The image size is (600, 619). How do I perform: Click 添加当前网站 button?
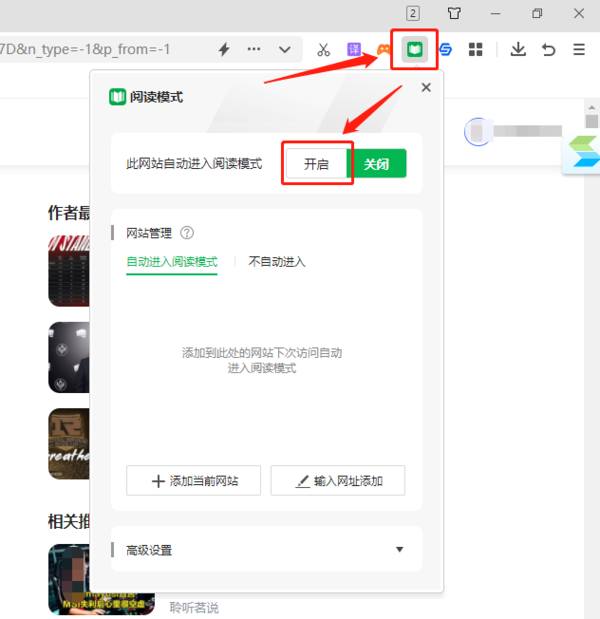pyautogui.click(x=193, y=480)
